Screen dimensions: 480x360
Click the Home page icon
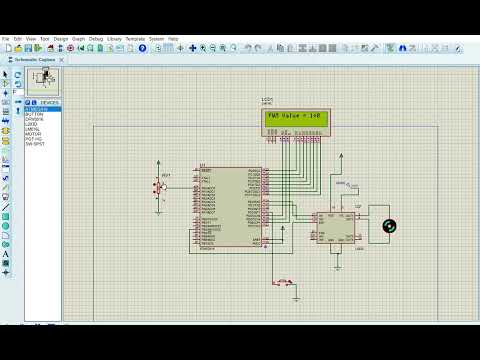click(x=51, y=48)
